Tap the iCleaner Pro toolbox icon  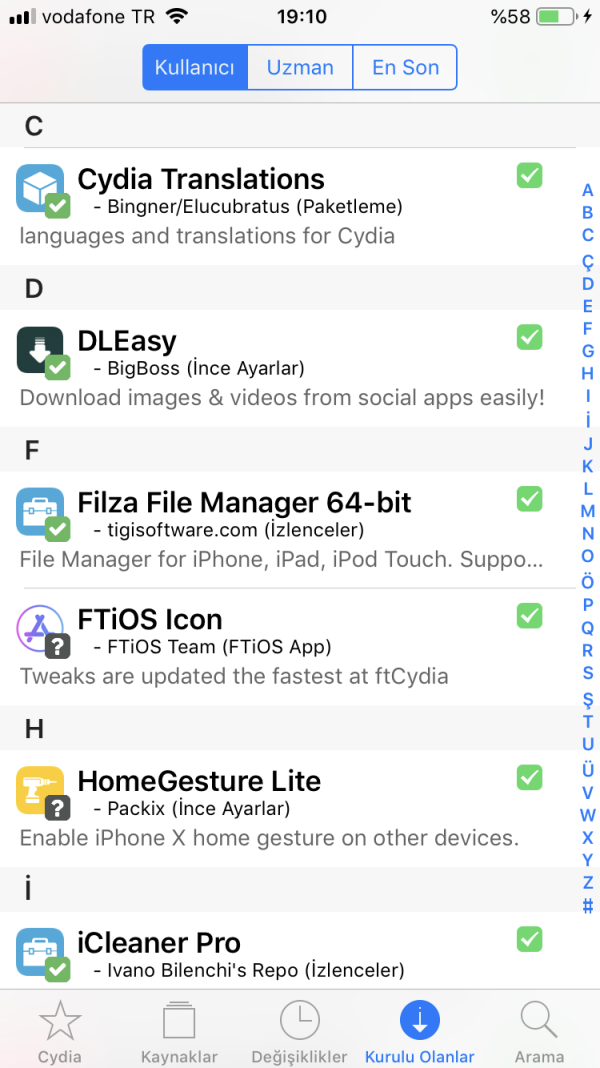coord(41,952)
